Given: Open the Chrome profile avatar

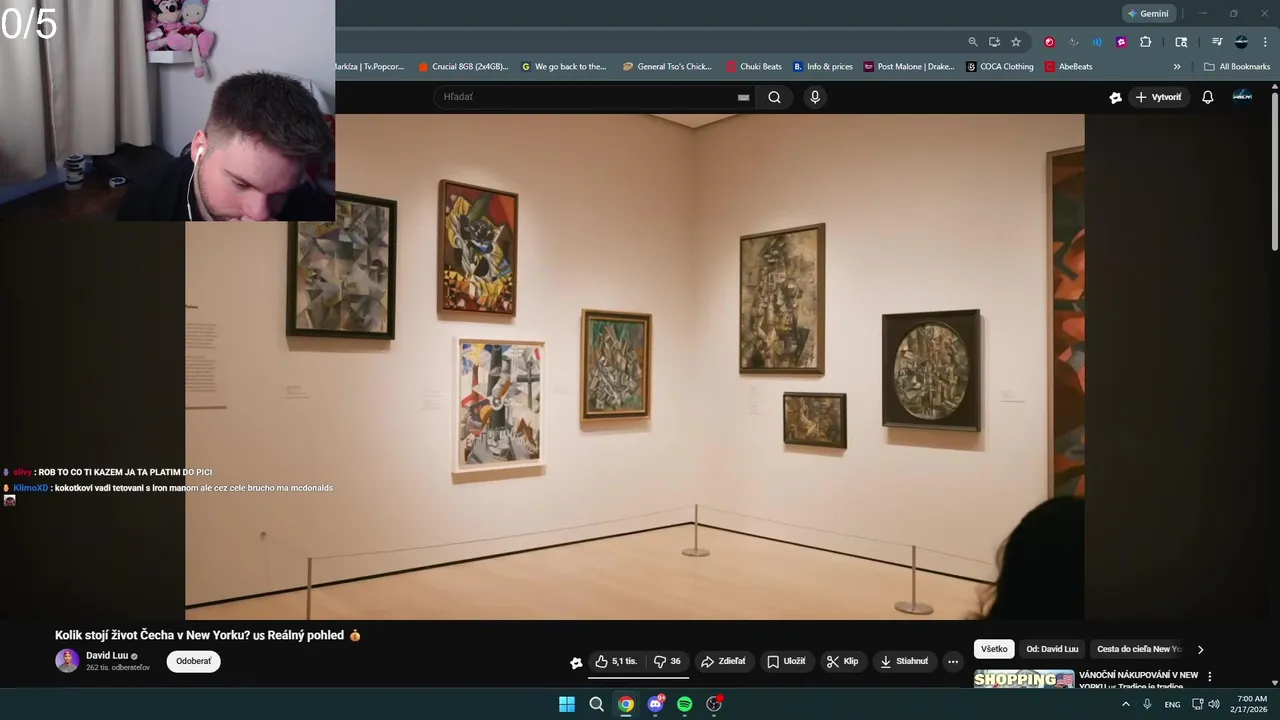Looking at the screenshot, I should 1241,42.
